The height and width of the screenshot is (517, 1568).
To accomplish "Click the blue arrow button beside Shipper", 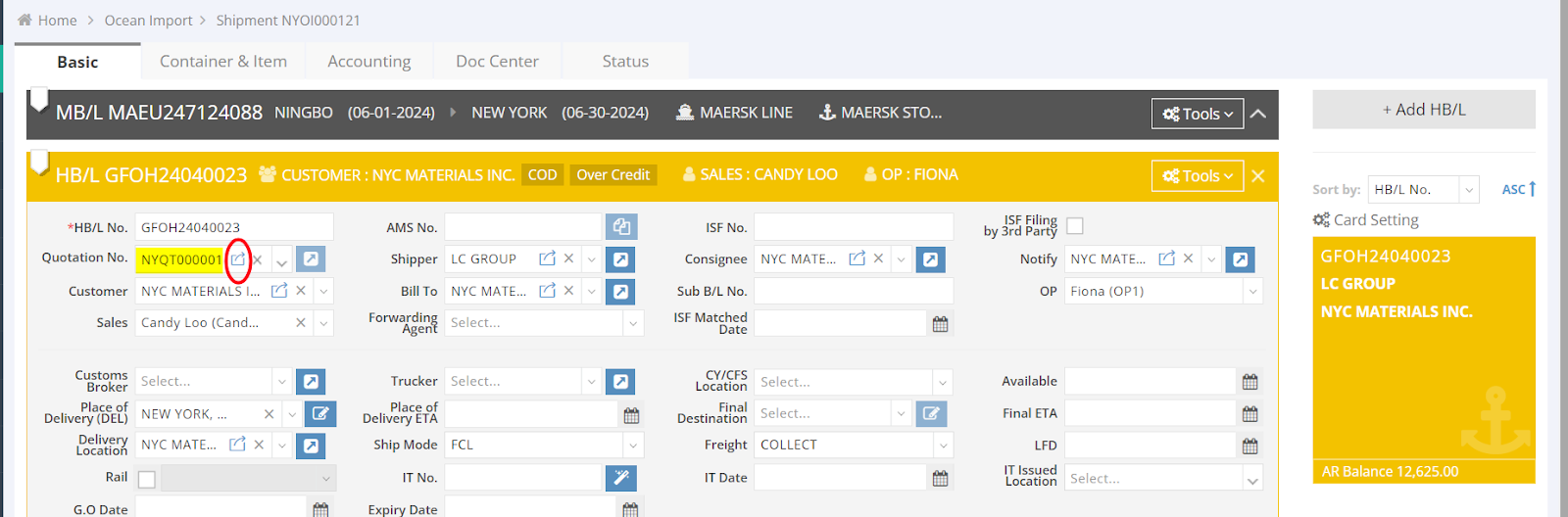I will [620, 259].
